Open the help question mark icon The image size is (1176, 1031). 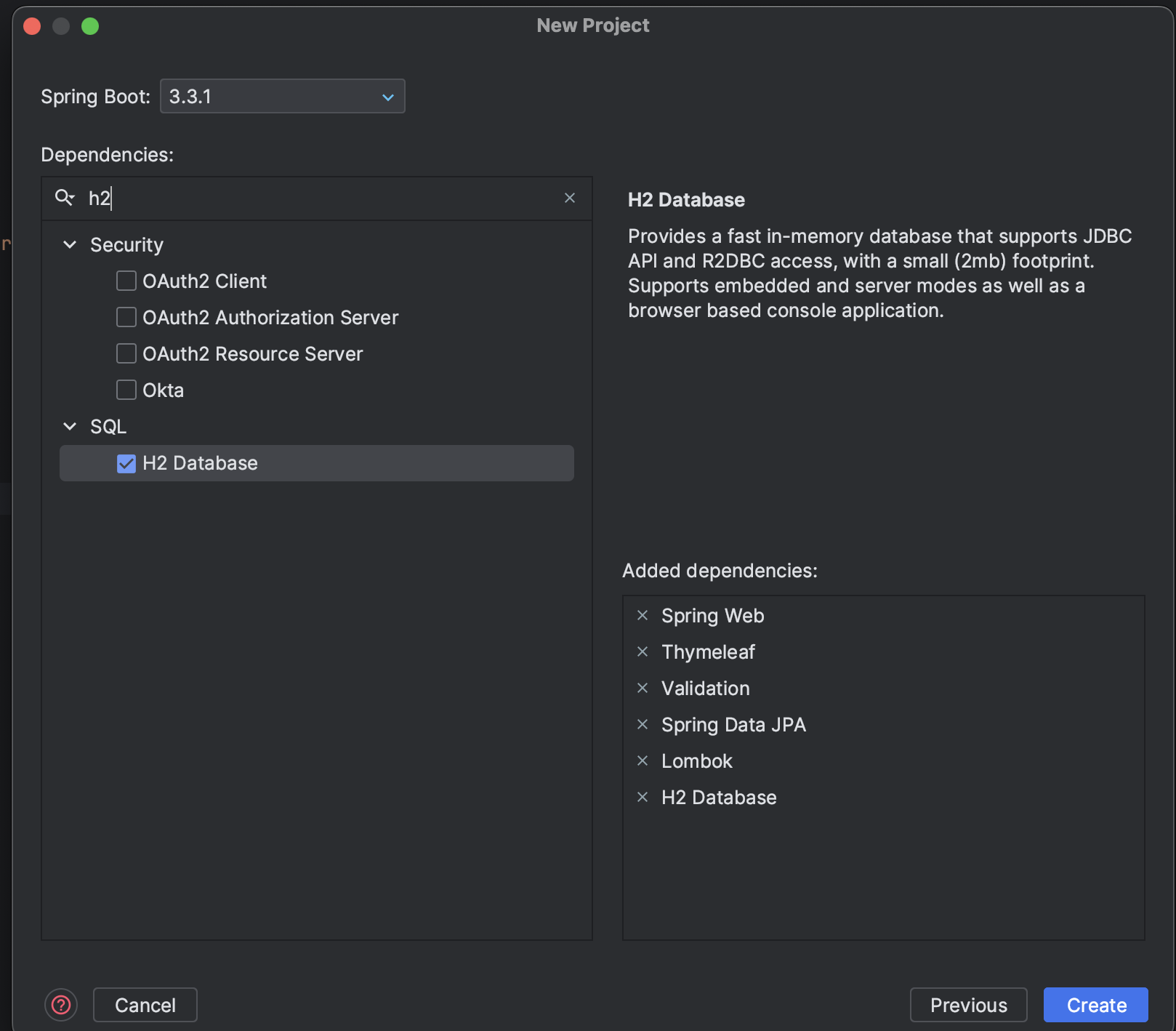coord(61,1005)
